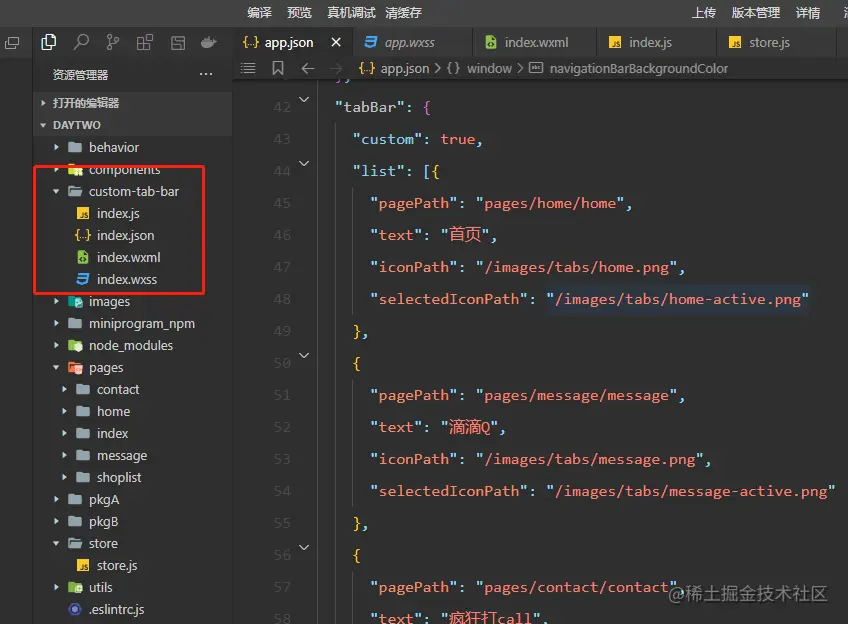This screenshot has height=624, width=848.
Task: Click the window breadcrumb segment
Action: pyautogui.click(x=479, y=69)
